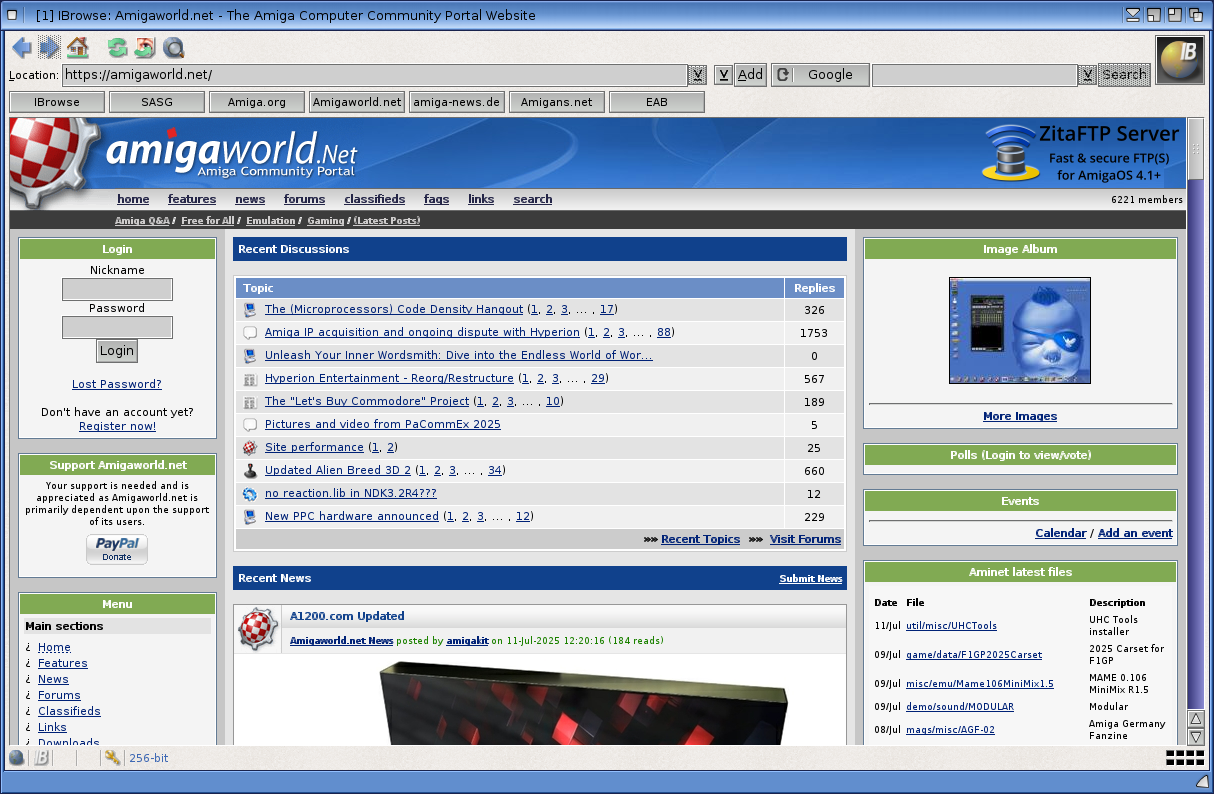Focus the Password input field

(117, 327)
